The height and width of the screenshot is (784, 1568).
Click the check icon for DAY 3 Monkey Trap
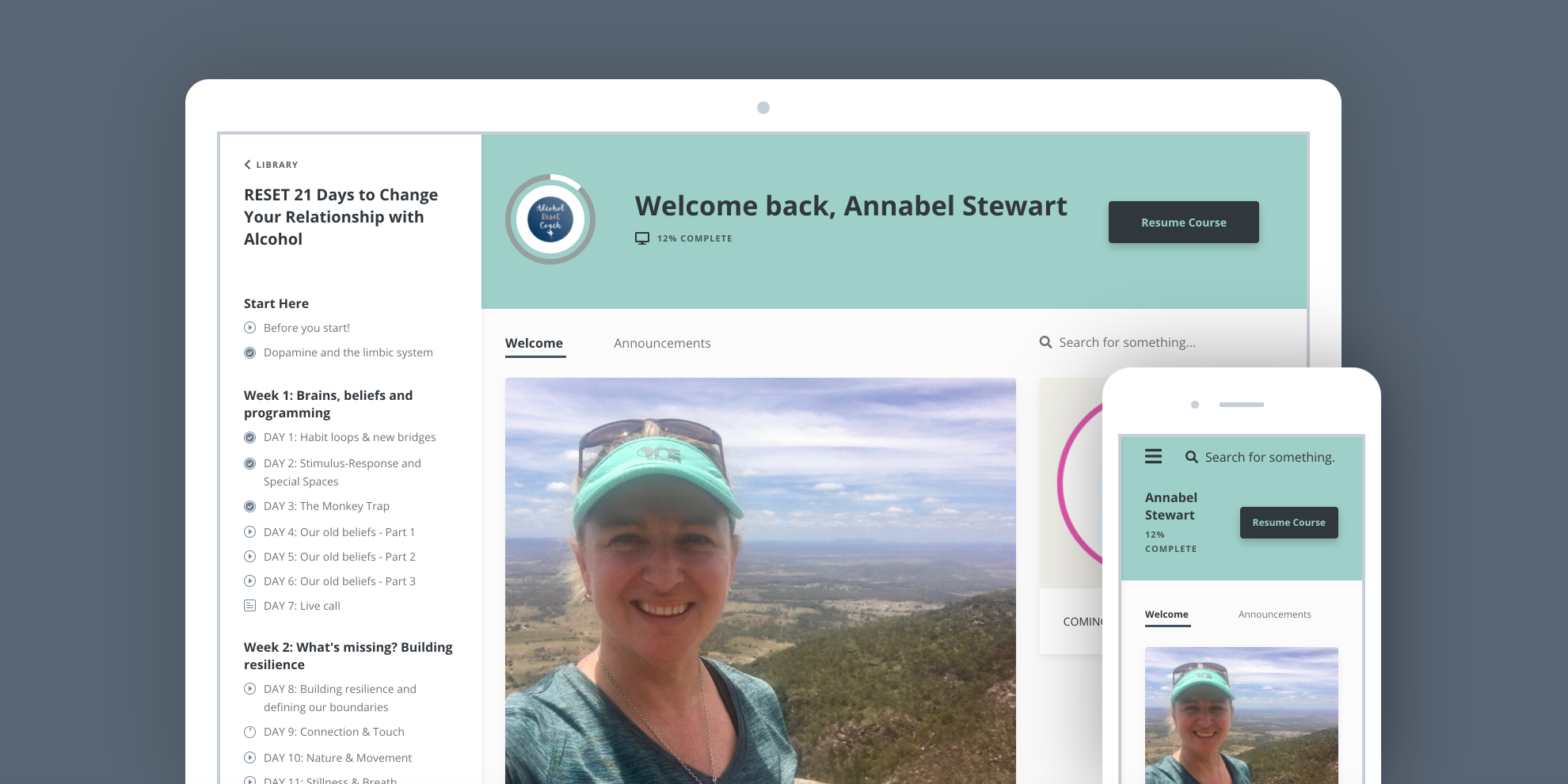249,506
